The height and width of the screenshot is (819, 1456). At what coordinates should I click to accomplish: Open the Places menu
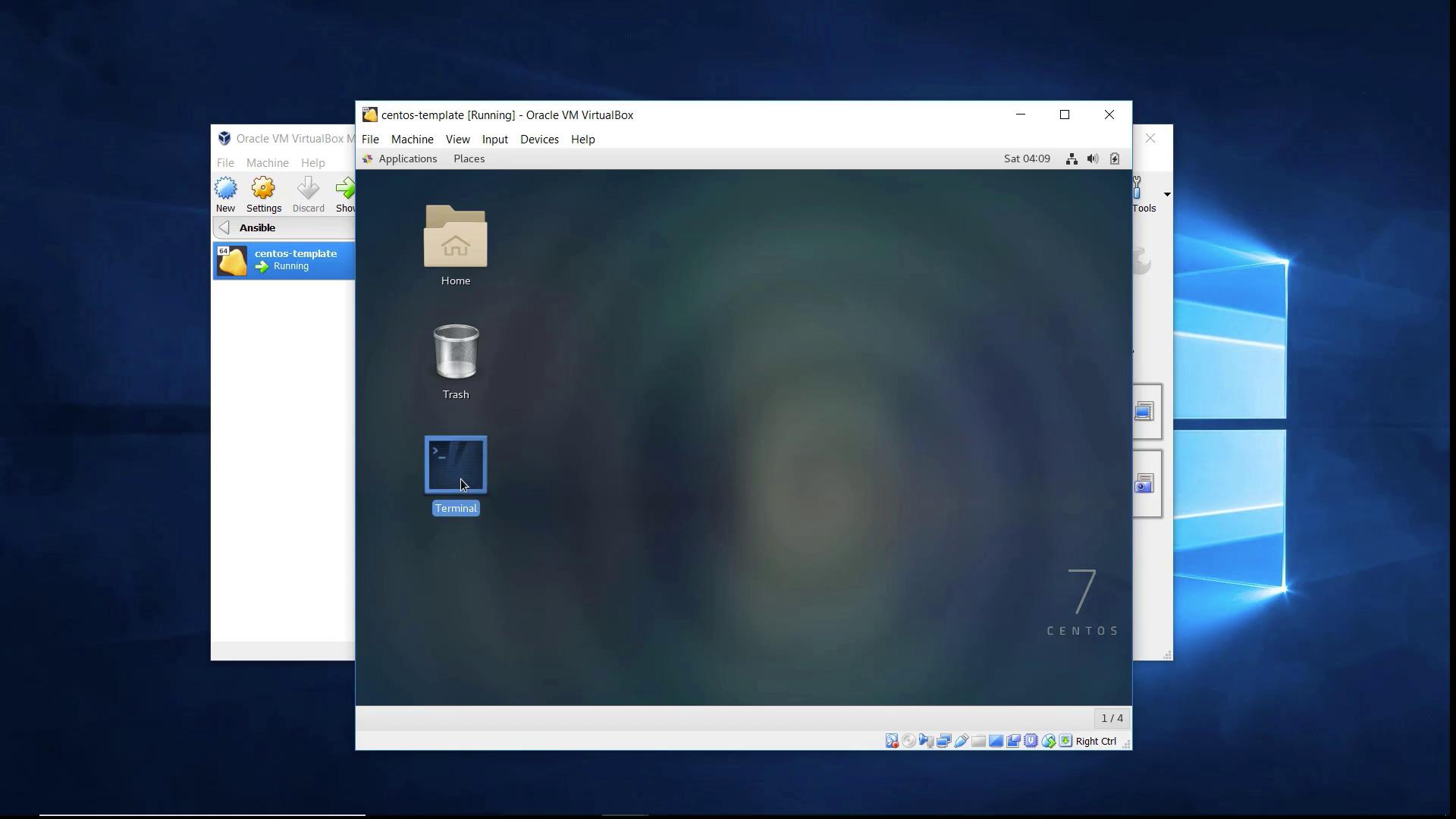pyautogui.click(x=469, y=158)
